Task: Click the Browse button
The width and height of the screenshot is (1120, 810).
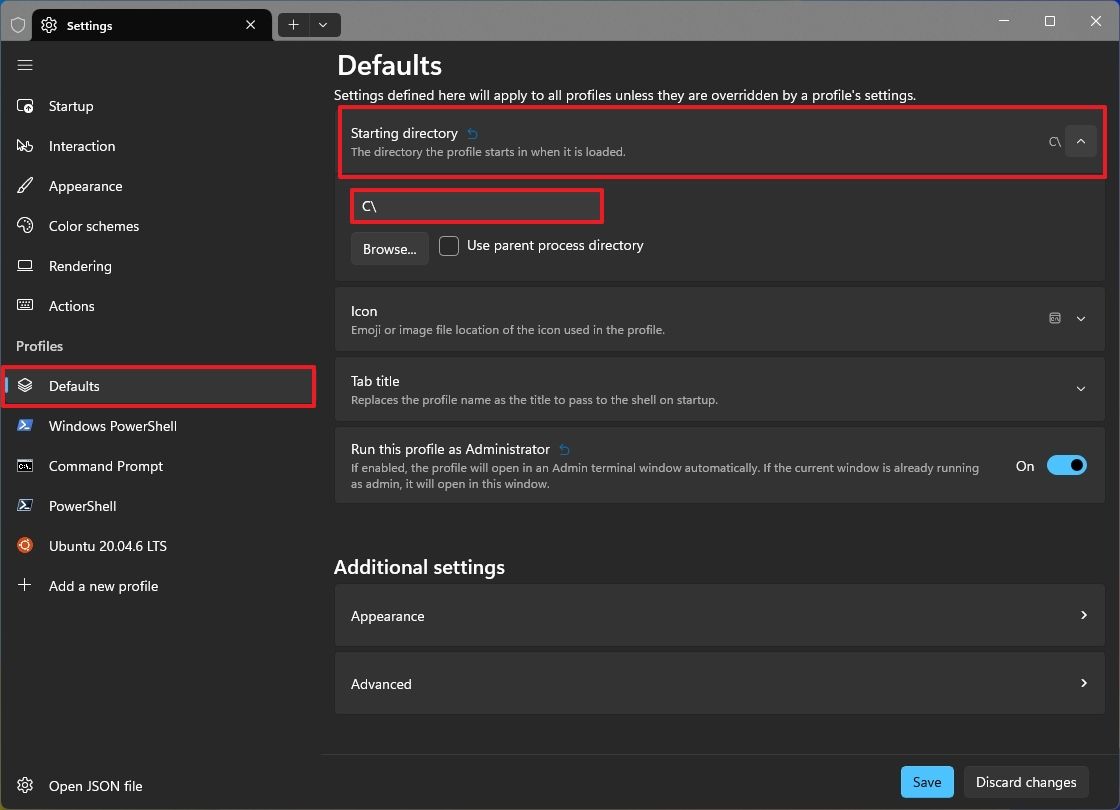Action: (x=389, y=248)
